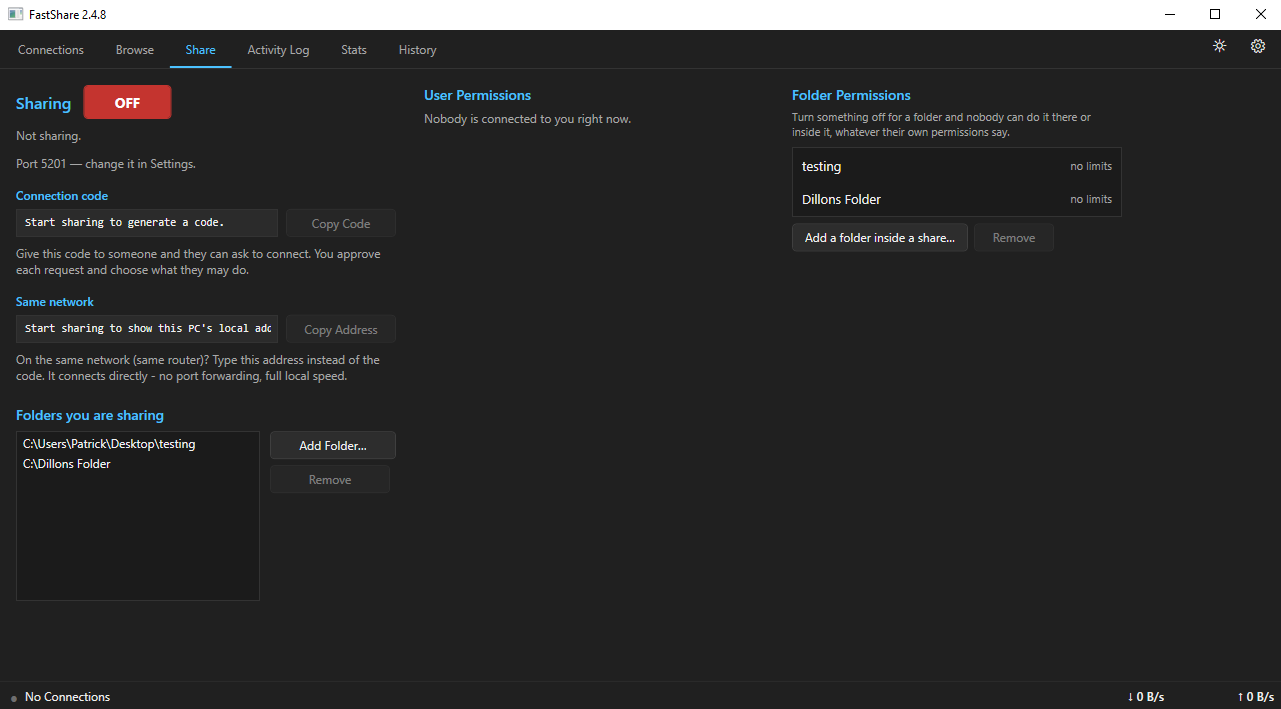
Task: Select C:\Dillons Folder in shared folders list
Action: click(x=138, y=464)
